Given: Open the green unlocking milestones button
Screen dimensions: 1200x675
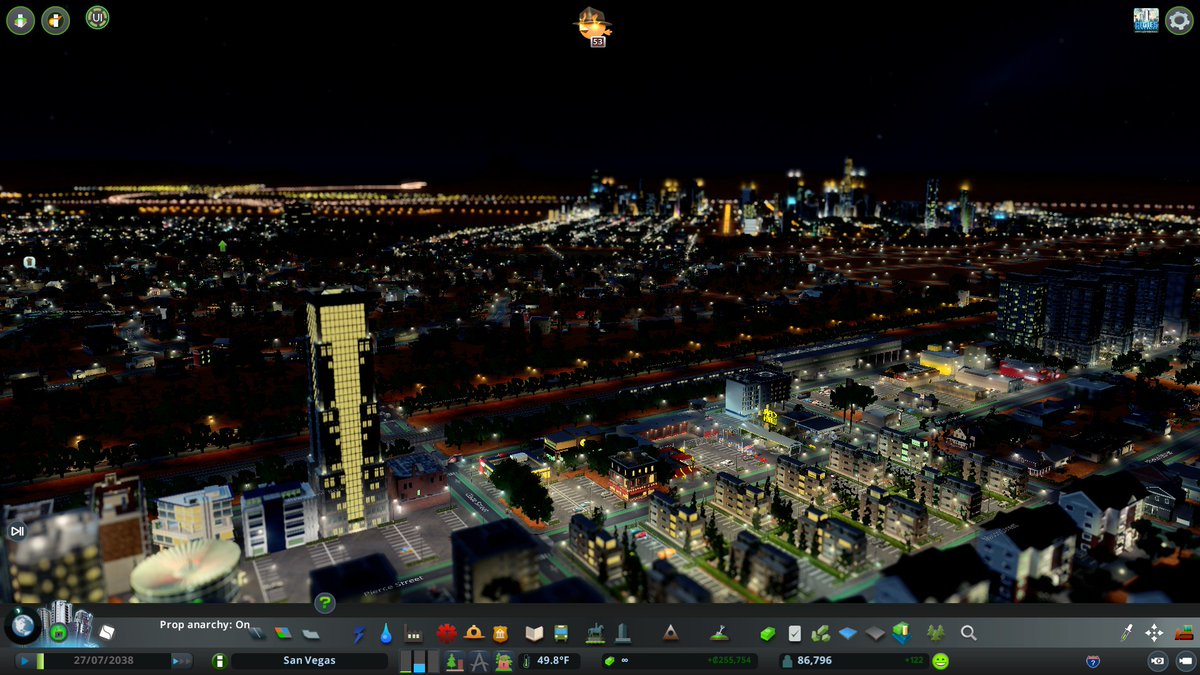Looking at the screenshot, I should click(59, 633).
